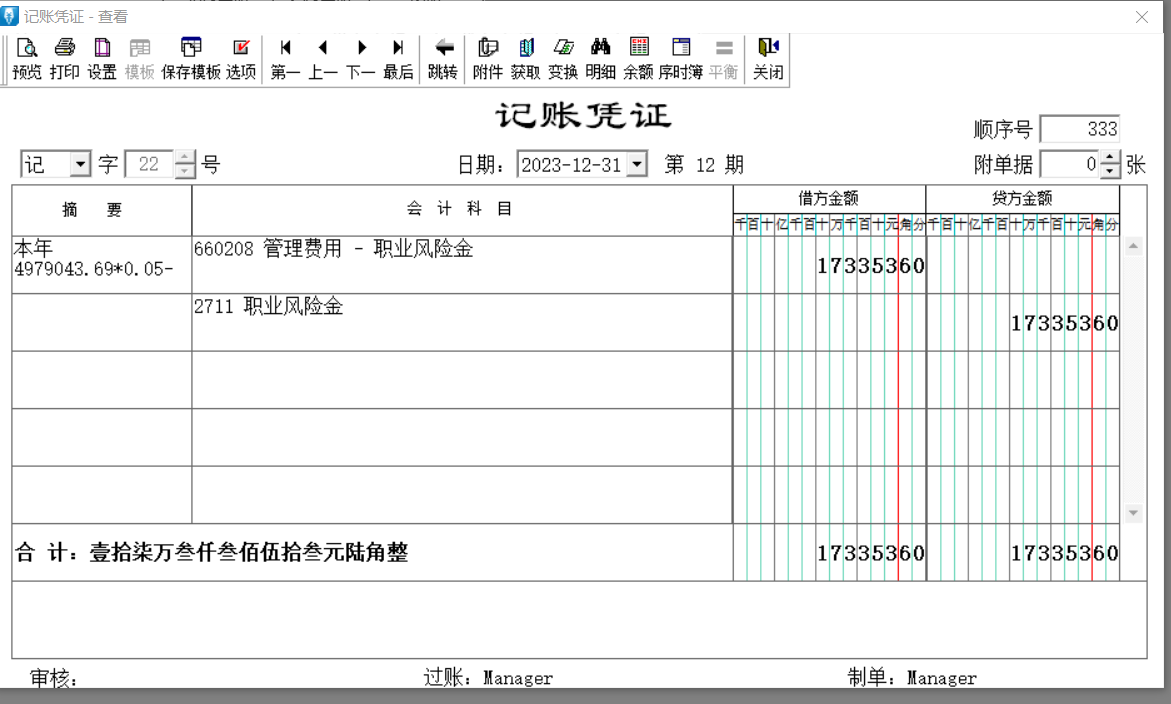Viewport: 1171px width, 704px height.
Task: Jump to 最后 (Last) voucher
Action: click(x=398, y=58)
